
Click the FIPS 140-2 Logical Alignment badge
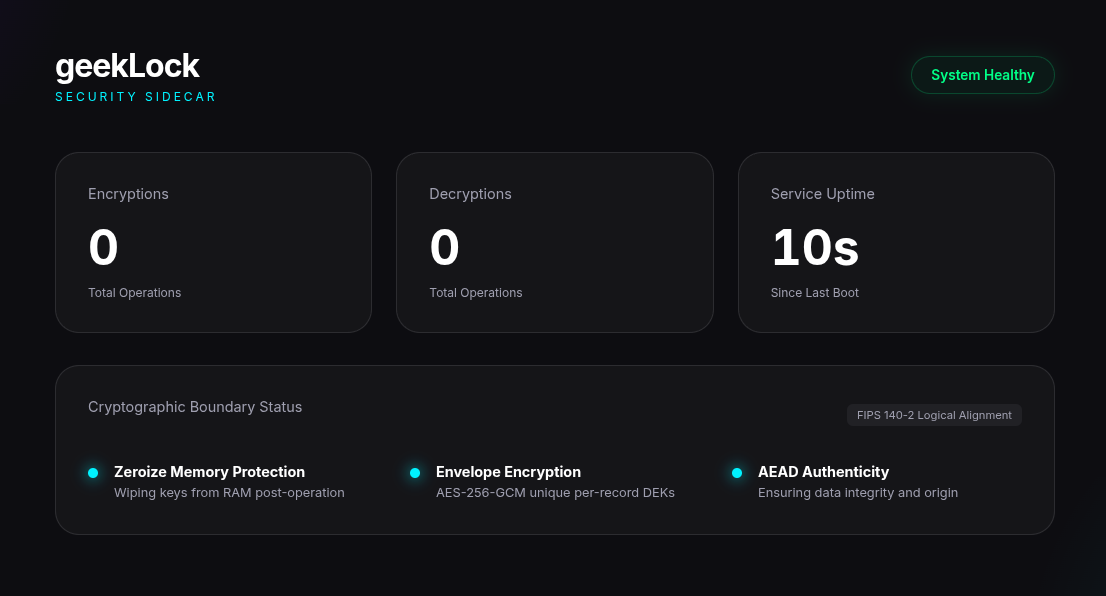pos(934,415)
